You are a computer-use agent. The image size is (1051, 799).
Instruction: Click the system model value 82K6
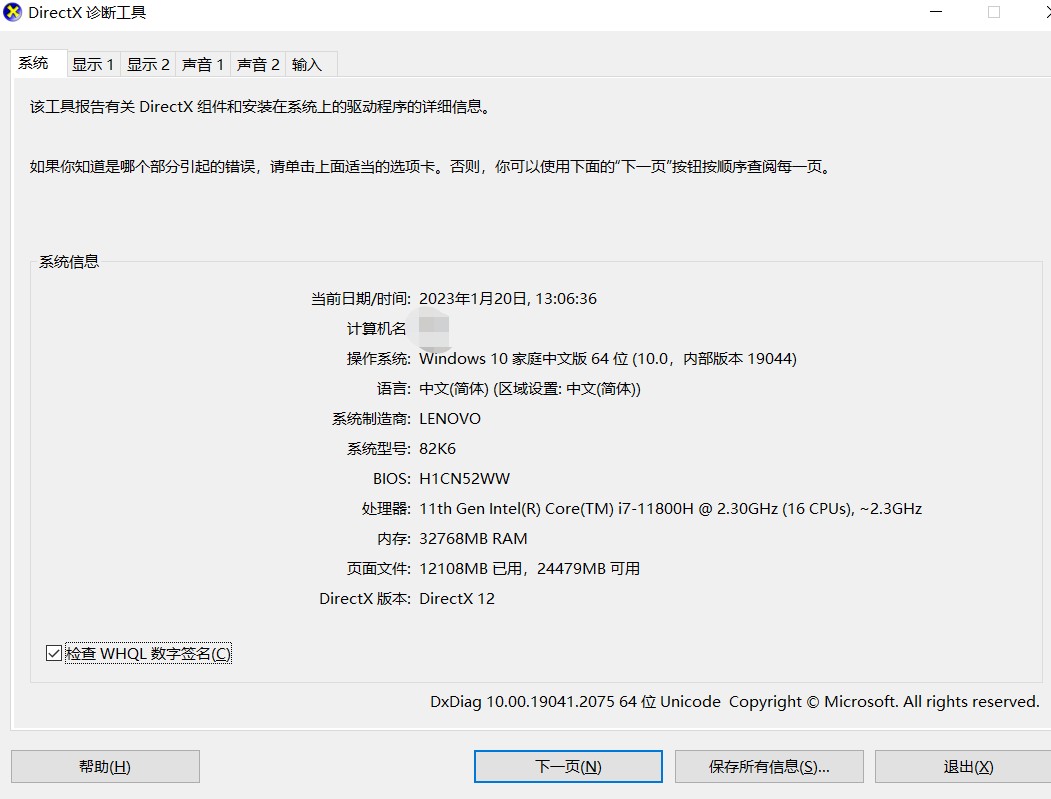(438, 448)
